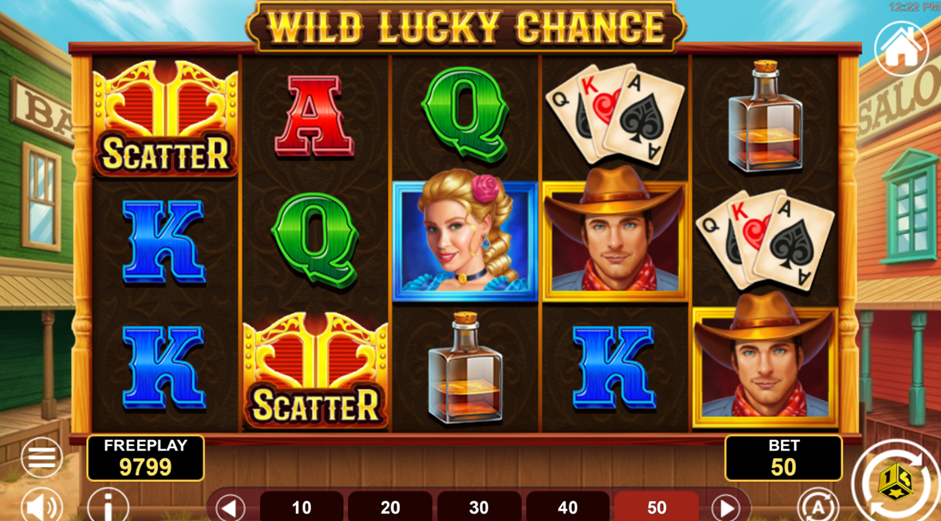The height and width of the screenshot is (521, 941).
Task: Click the red A symbol
Action: click(314, 116)
